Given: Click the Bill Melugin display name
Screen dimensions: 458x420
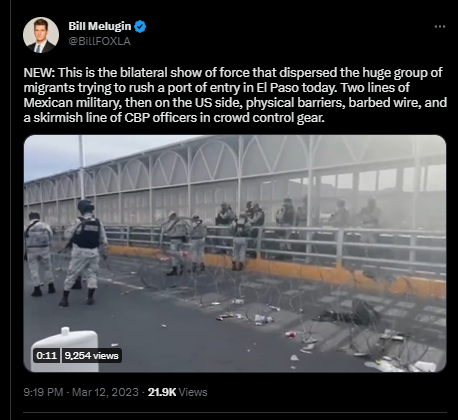Looking at the screenshot, I should [x=100, y=26].
